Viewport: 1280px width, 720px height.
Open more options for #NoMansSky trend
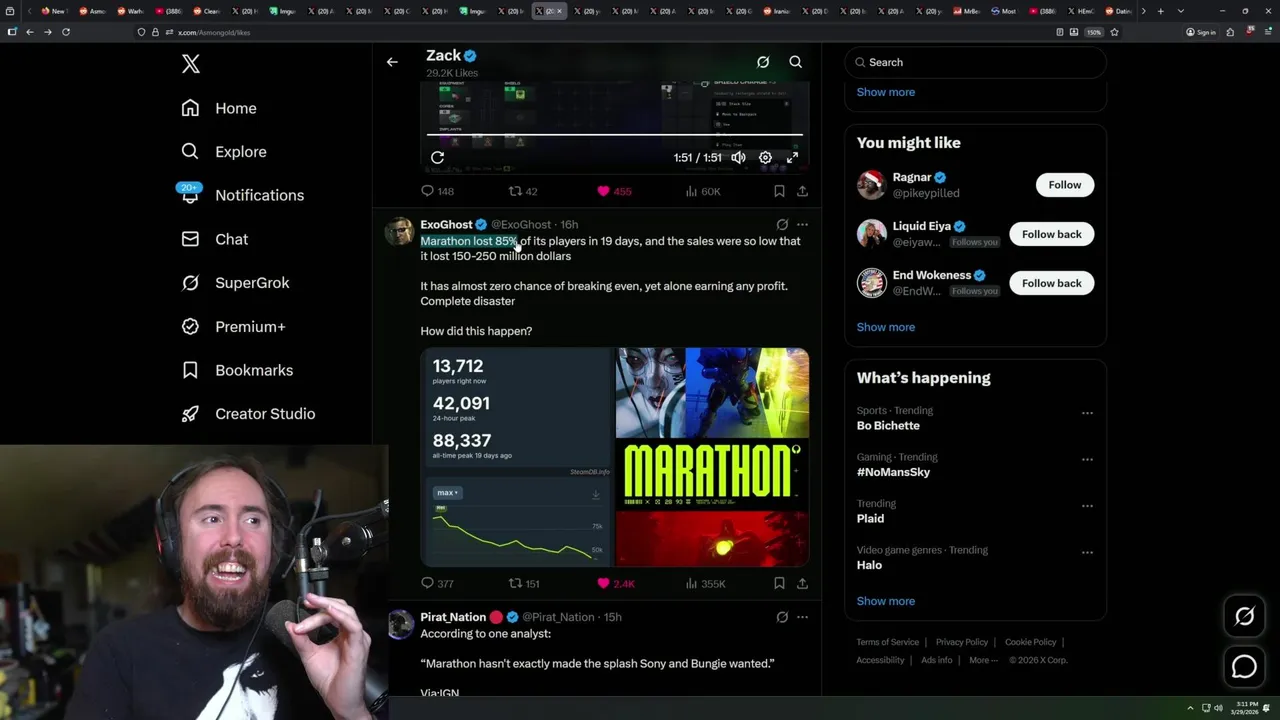coord(1087,459)
